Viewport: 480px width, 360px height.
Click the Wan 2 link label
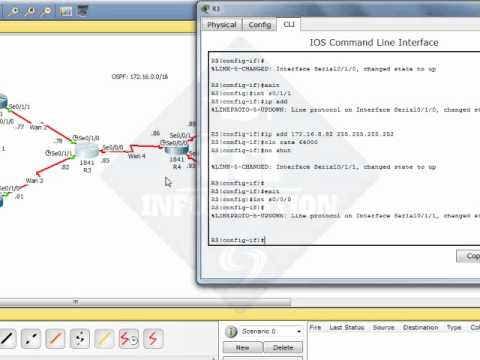tap(38, 127)
